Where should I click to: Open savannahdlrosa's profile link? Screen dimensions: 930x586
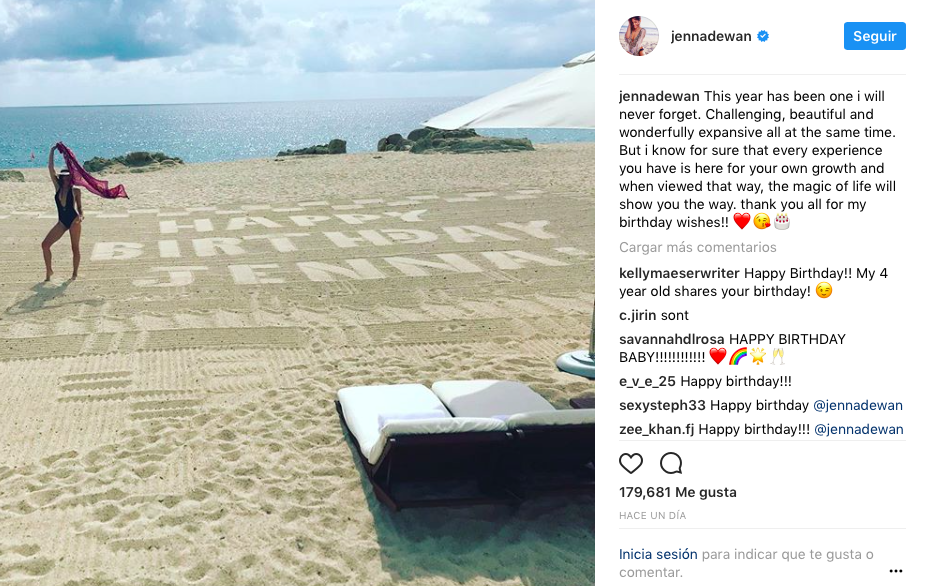(671, 339)
